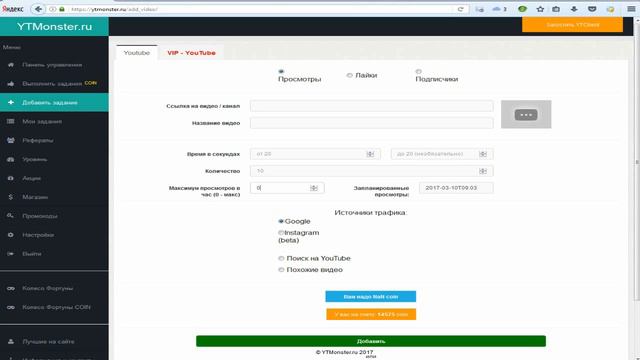Switch to Youtube tab
The image size is (640, 360).
pos(137,53)
